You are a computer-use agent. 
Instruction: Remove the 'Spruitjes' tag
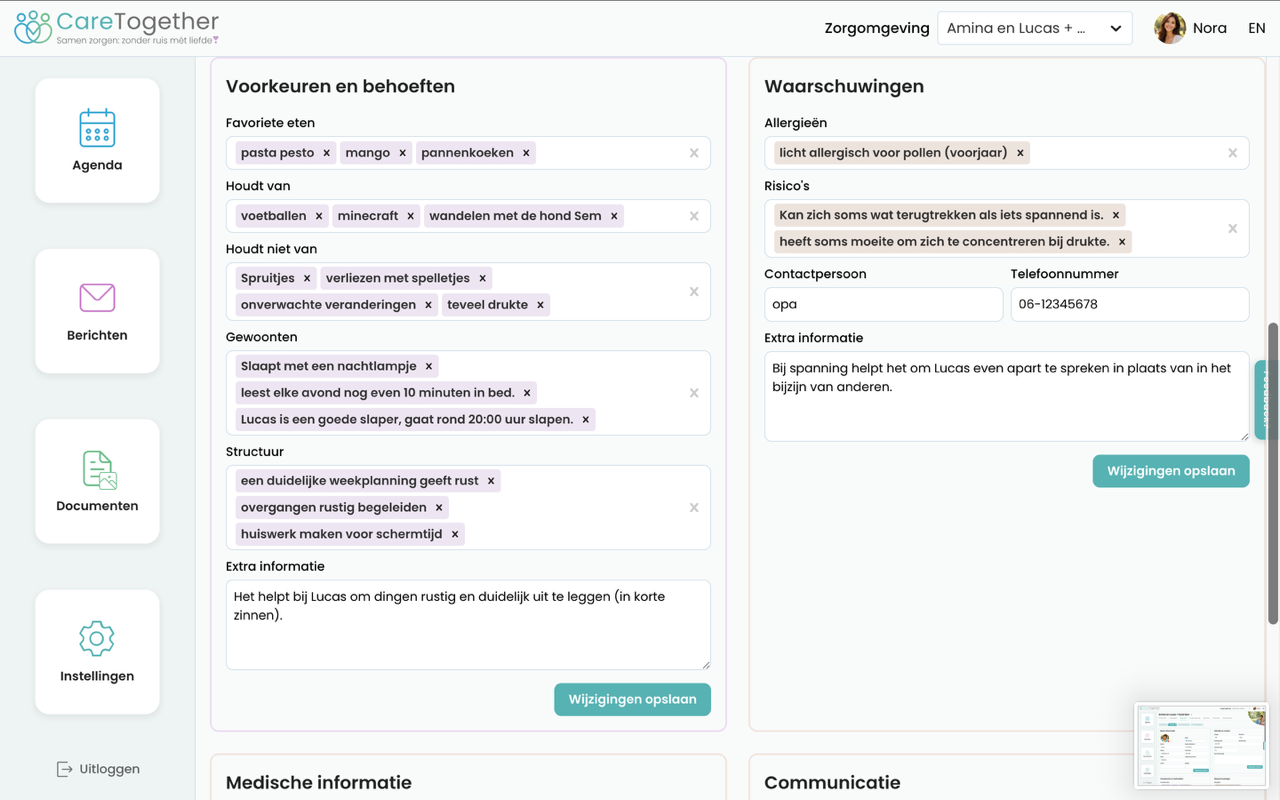(x=307, y=278)
